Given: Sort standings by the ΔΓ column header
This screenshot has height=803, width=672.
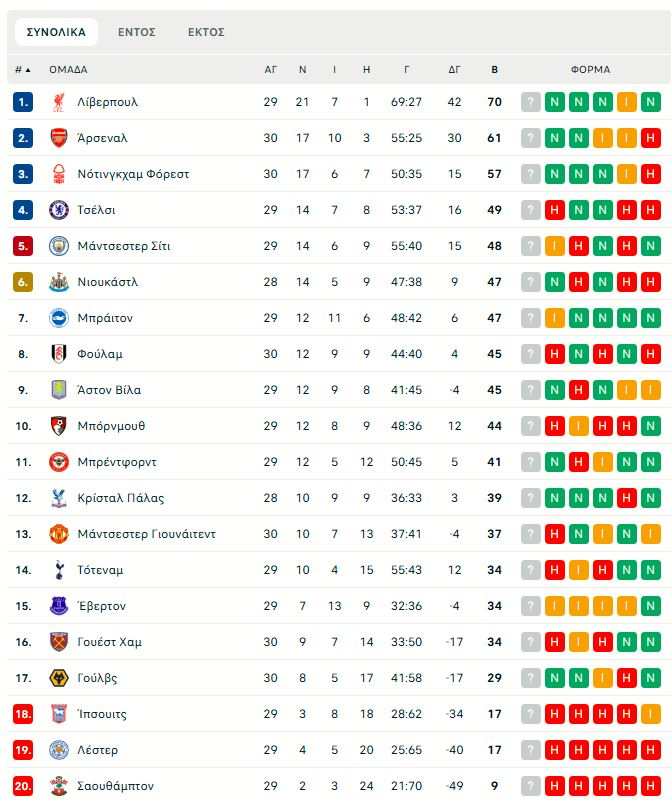Looking at the screenshot, I should pos(454,70).
